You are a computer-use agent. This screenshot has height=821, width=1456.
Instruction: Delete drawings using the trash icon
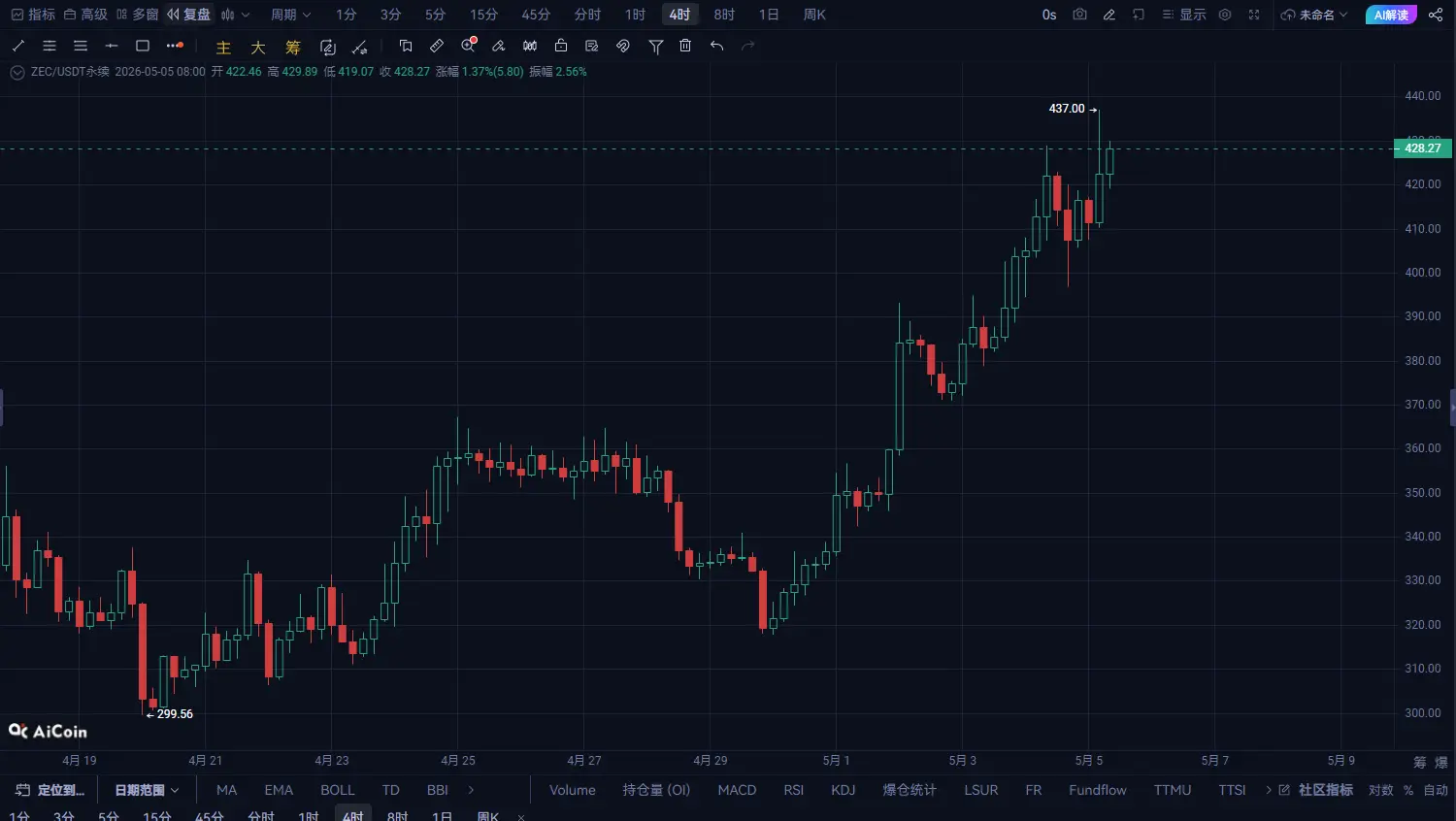685,46
